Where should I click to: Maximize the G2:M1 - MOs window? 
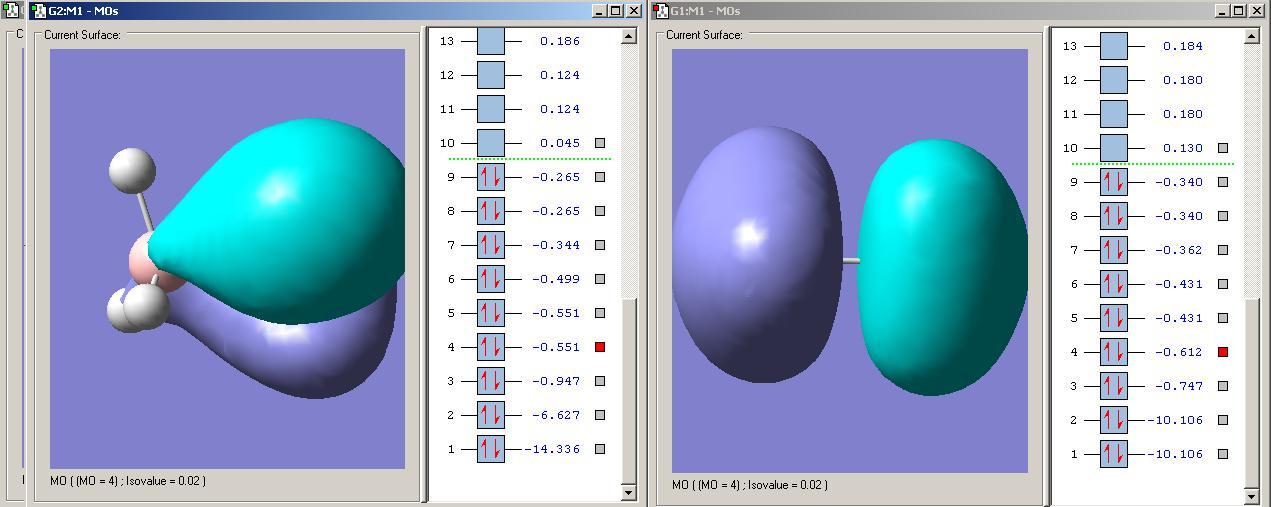pos(616,11)
